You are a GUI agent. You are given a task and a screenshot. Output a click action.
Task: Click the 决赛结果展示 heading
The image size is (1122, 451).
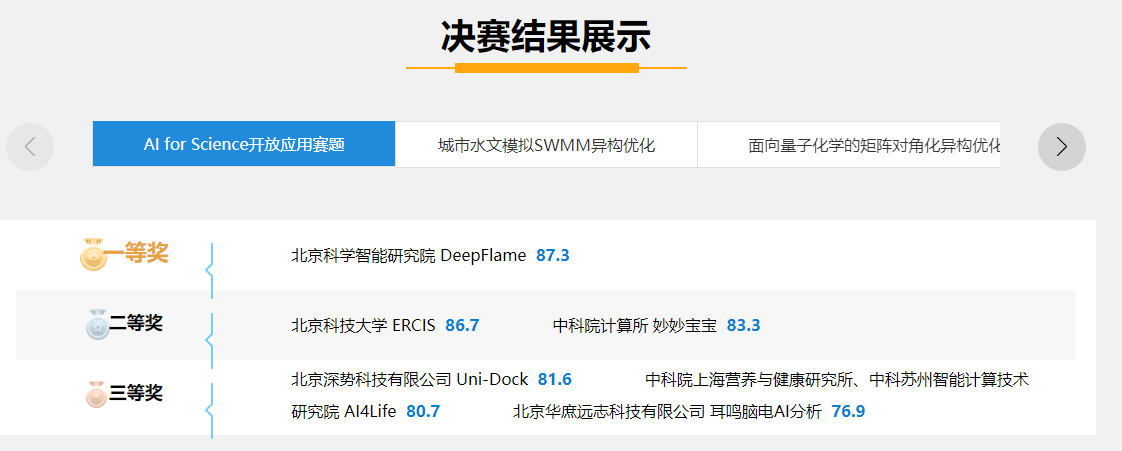(546, 36)
